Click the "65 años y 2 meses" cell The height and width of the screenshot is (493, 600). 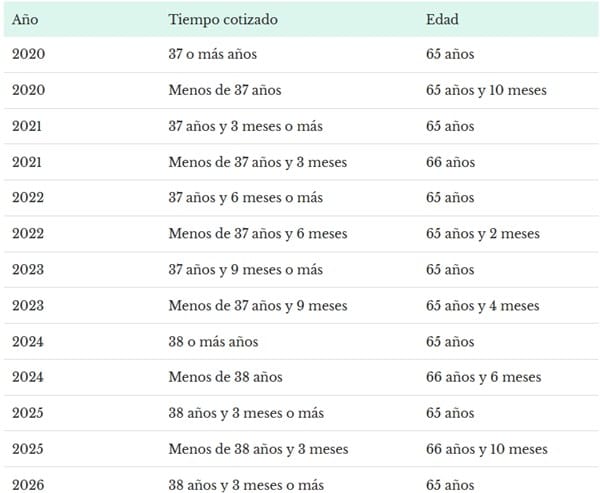coord(482,234)
